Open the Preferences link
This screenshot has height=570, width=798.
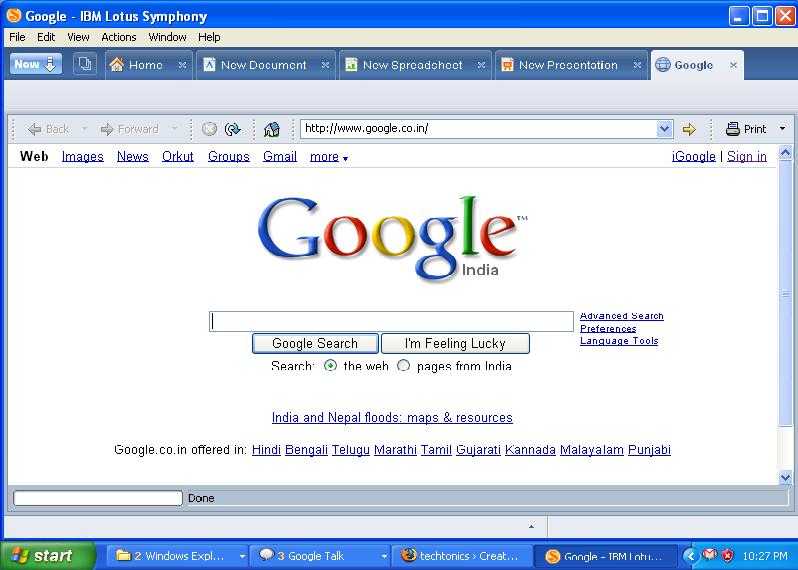tap(608, 329)
